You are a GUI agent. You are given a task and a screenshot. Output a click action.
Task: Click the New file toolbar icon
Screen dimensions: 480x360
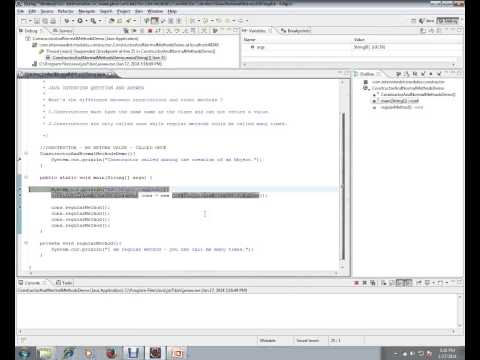(24, 21)
